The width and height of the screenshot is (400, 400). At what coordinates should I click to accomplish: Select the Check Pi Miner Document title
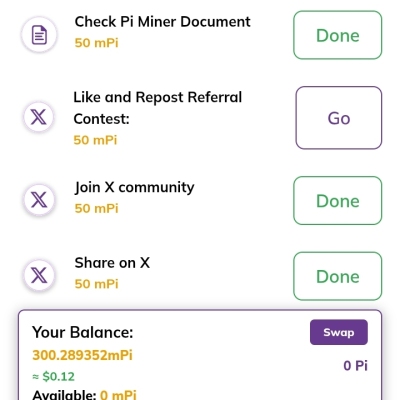pyautogui.click(x=162, y=22)
